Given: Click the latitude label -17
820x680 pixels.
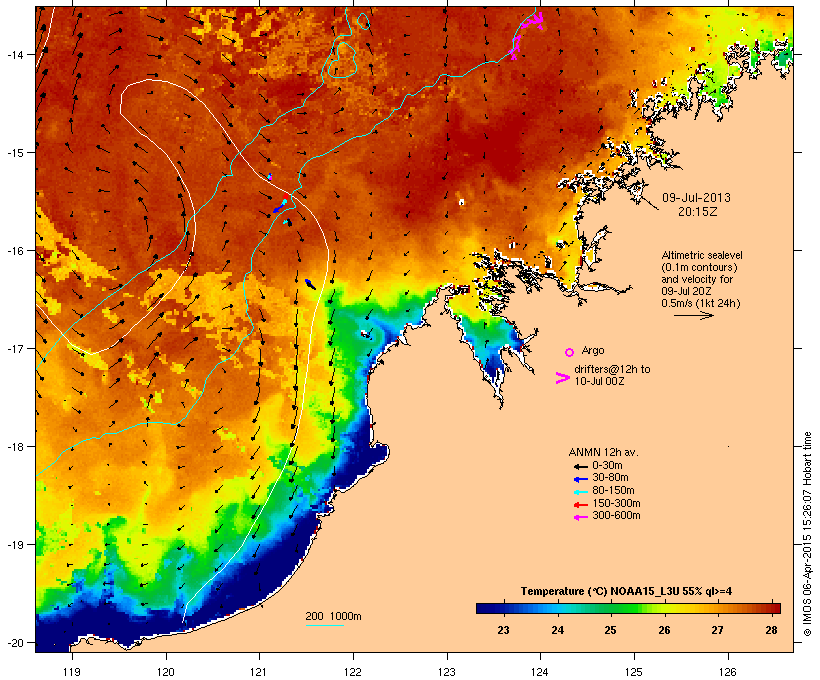Looking at the screenshot, I should (14, 348).
